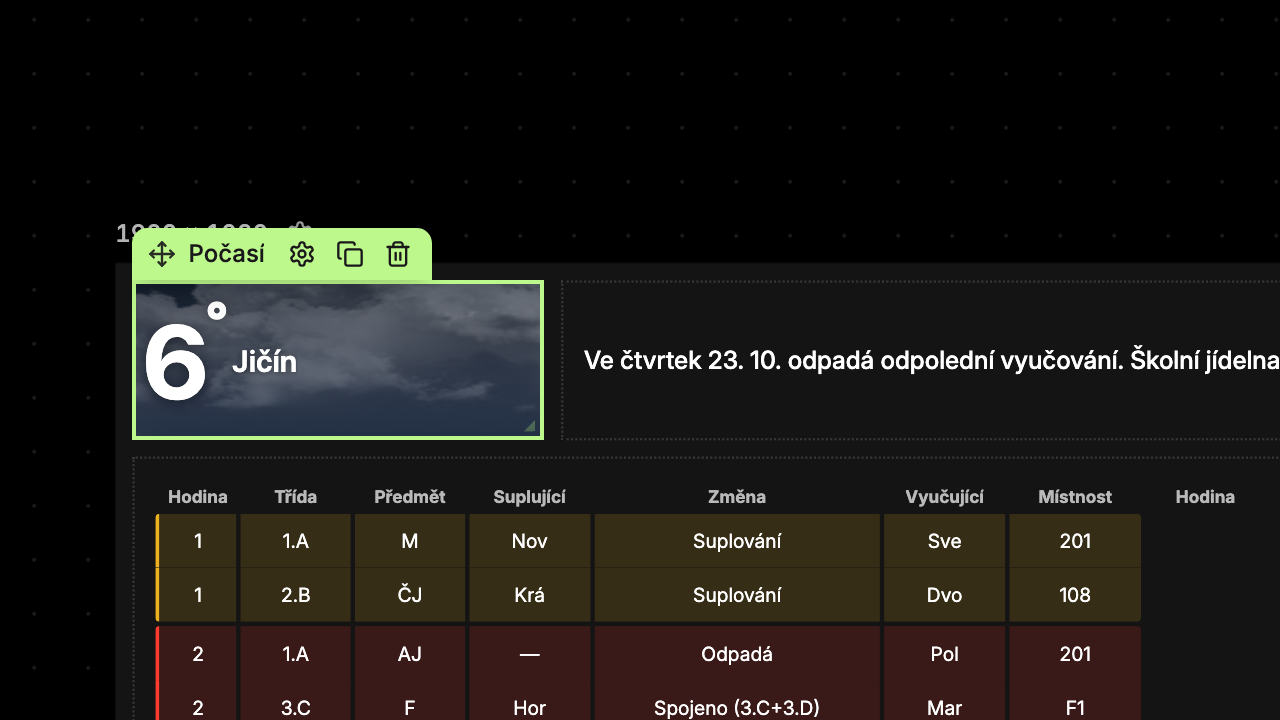1280x720 pixels.
Task: Click the Hodina column header beside Třída
Action: (x=198, y=497)
